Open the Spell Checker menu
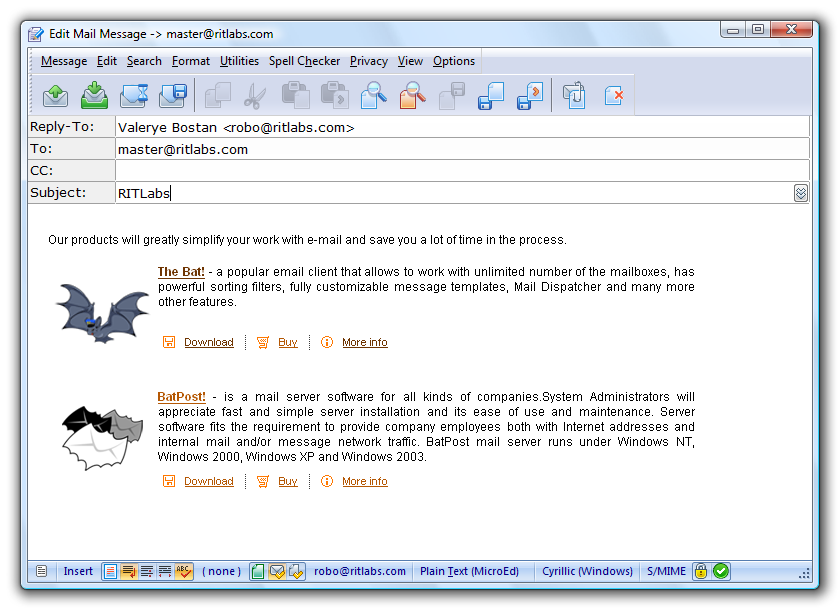This screenshot has width=840, height=610. click(304, 61)
